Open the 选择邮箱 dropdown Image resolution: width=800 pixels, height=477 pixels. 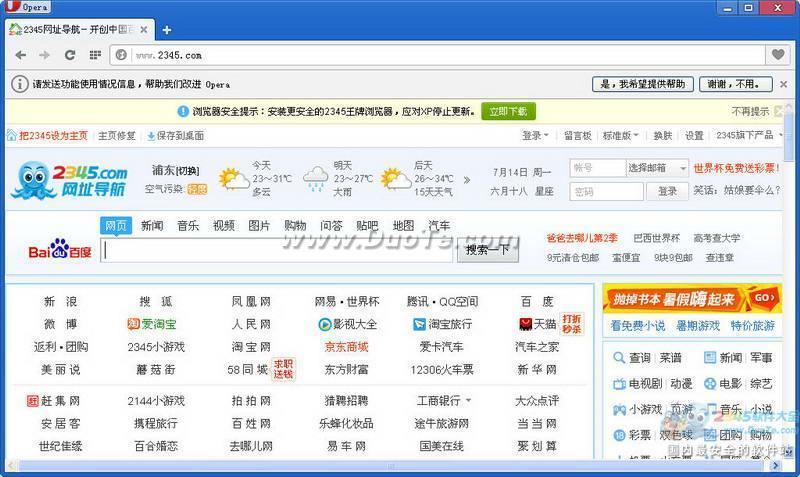(657, 167)
